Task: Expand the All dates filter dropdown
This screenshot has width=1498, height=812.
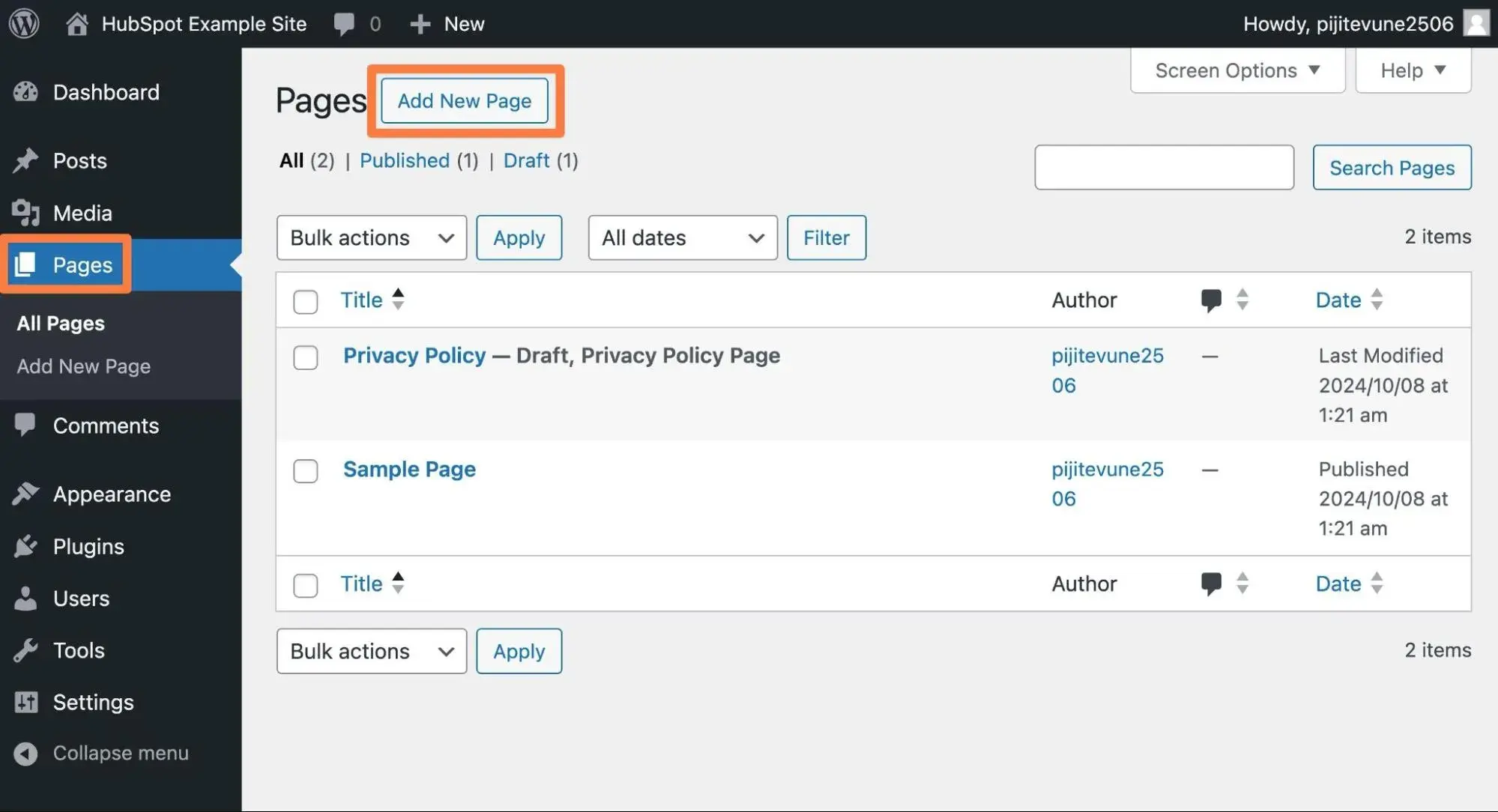Action: pos(681,236)
